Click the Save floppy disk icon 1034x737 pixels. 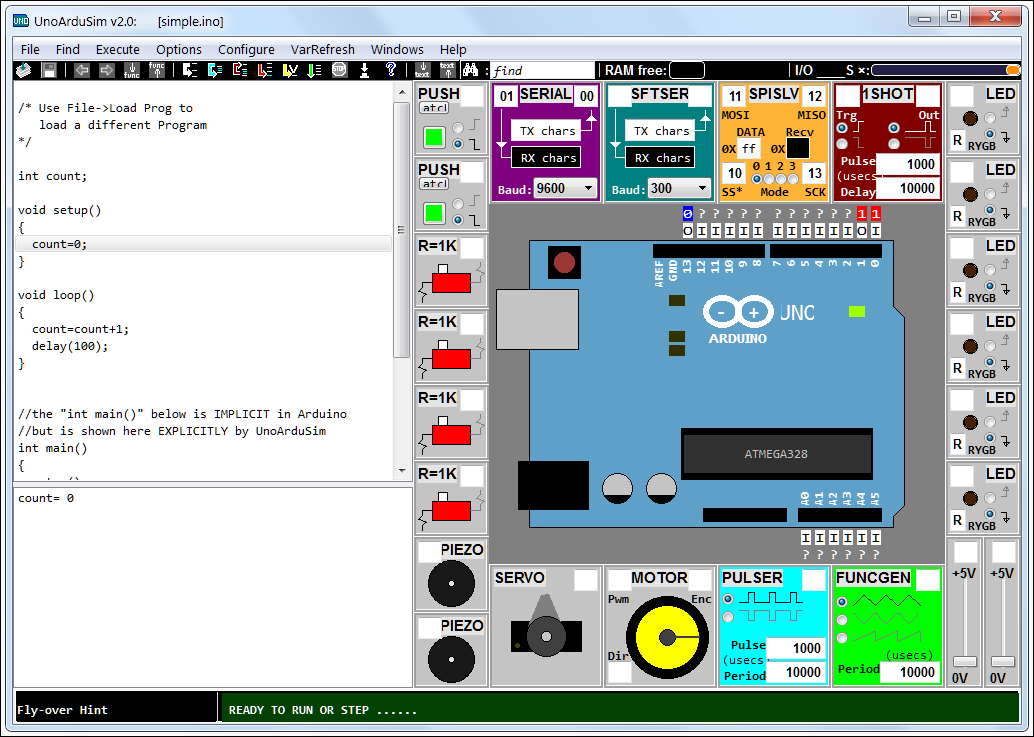[x=49, y=70]
